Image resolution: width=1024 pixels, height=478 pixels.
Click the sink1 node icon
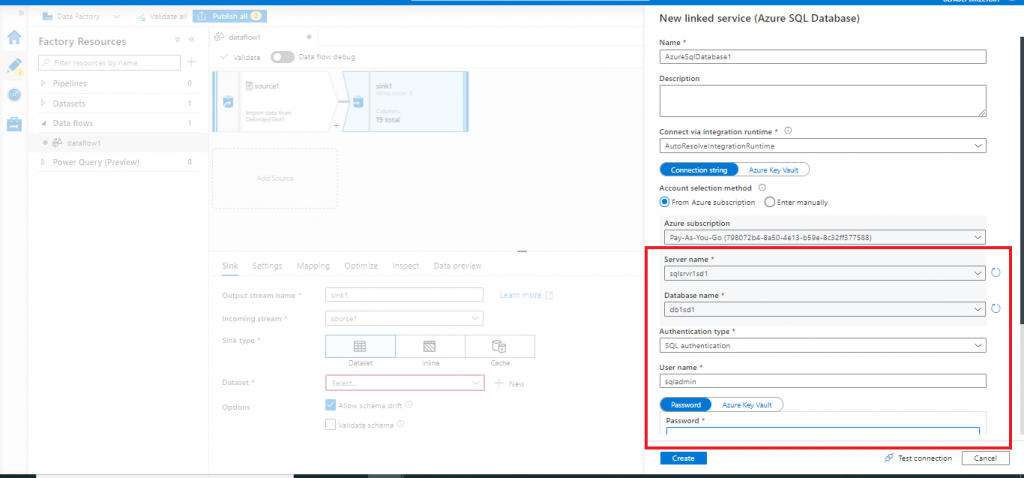[358, 102]
